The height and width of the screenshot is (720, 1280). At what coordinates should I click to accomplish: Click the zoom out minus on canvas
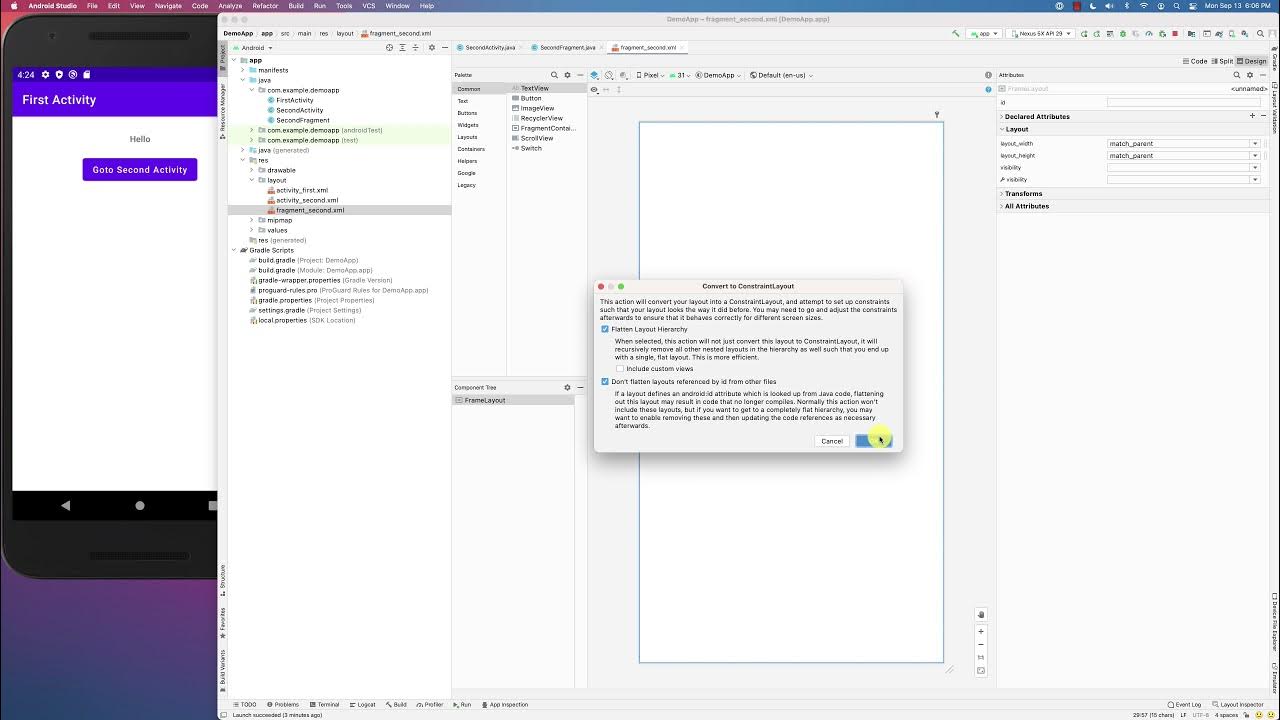pyautogui.click(x=981, y=644)
